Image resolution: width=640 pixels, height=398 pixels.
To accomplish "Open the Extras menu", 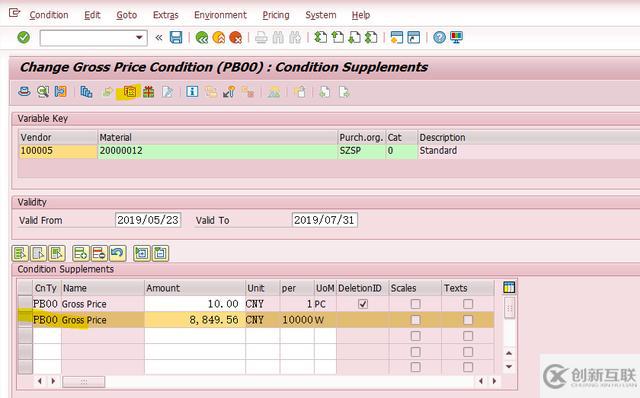I will coord(166,15).
